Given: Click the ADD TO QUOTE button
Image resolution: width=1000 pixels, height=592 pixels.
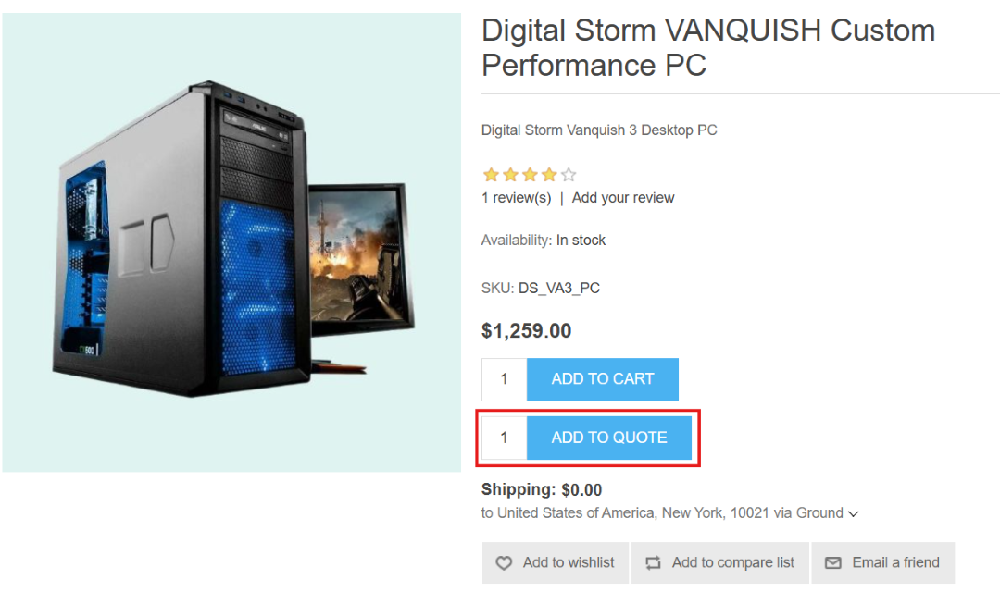Looking at the screenshot, I should click(609, 438).
